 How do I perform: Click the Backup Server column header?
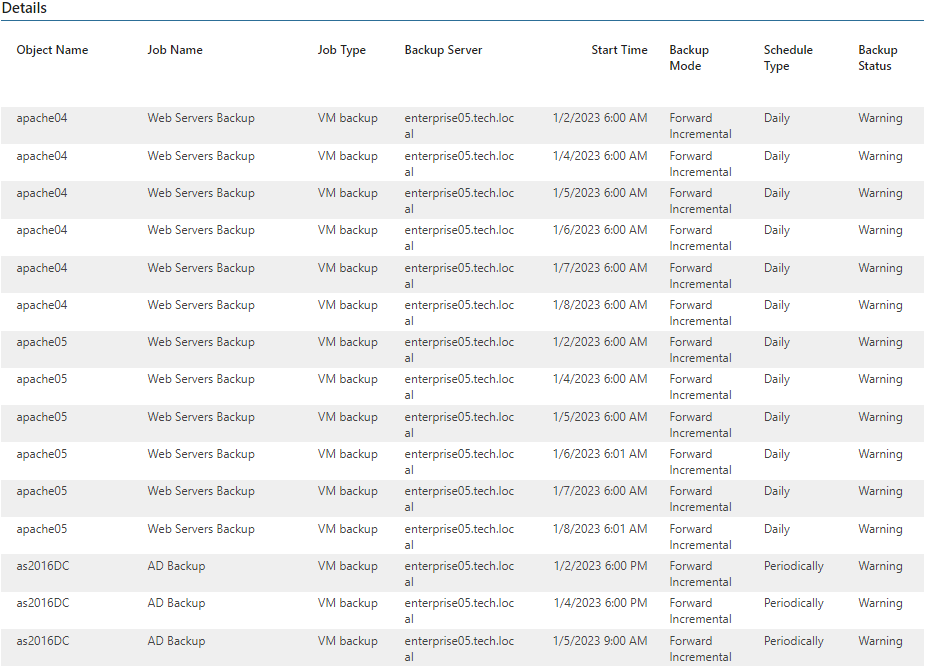[x=443, y=50]
